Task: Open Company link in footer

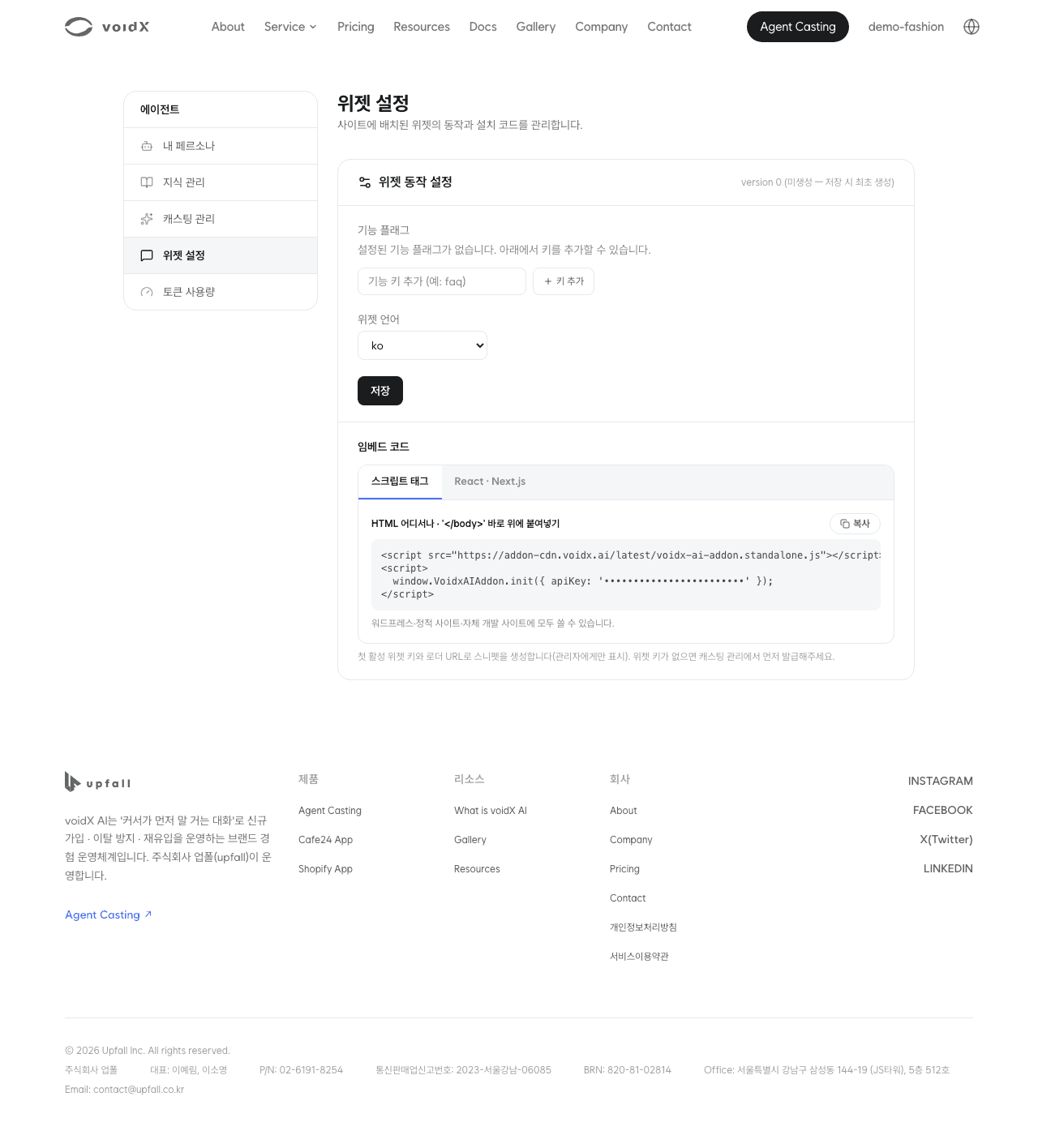Action: coord(631,840)
